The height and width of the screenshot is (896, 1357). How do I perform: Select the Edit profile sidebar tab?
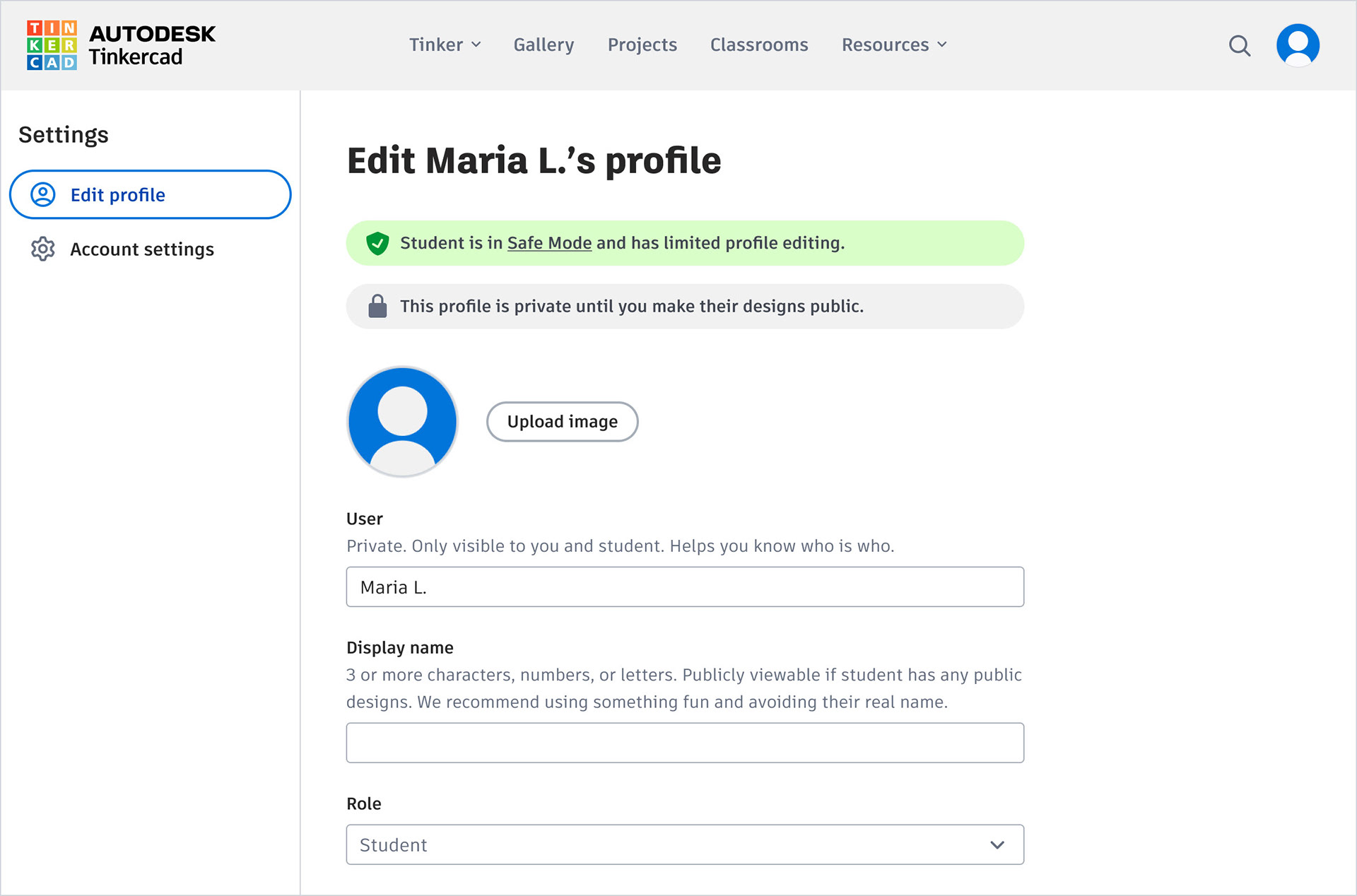150,194
